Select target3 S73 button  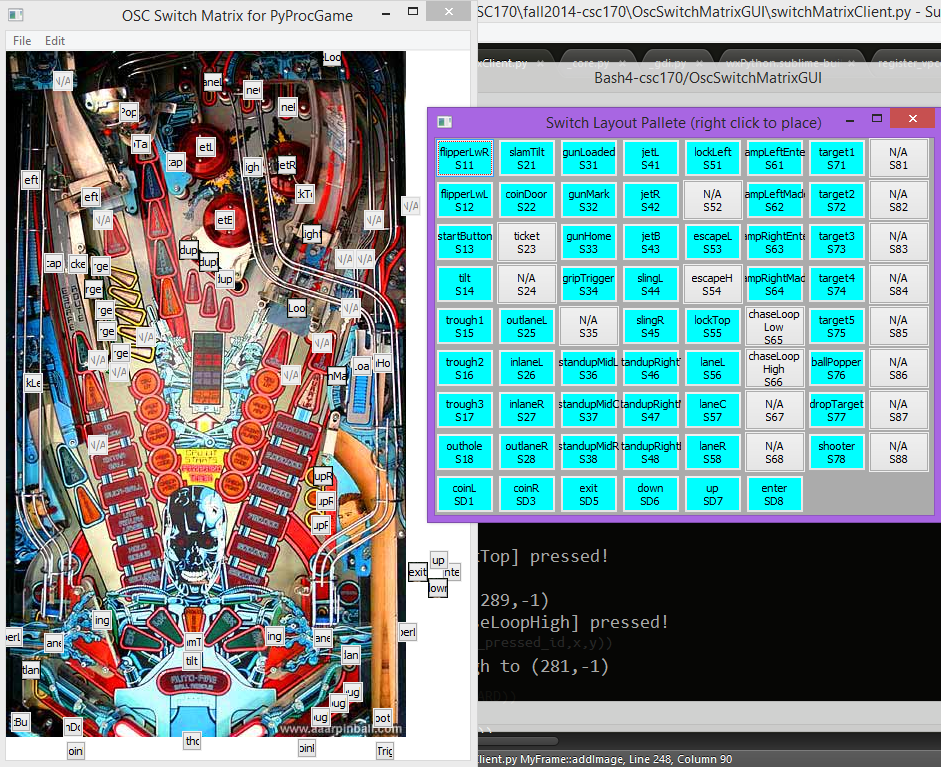837,242
